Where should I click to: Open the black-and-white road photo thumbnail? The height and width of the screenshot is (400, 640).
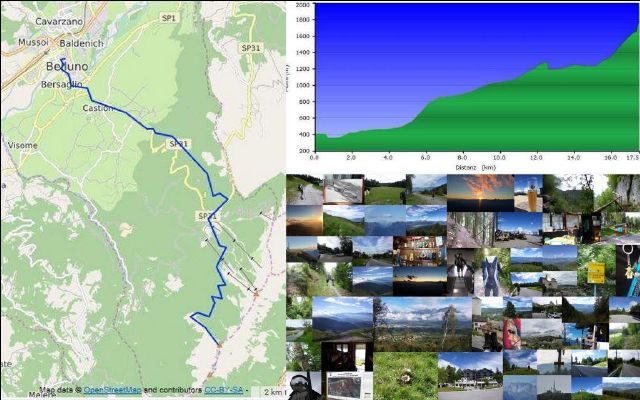343,189
